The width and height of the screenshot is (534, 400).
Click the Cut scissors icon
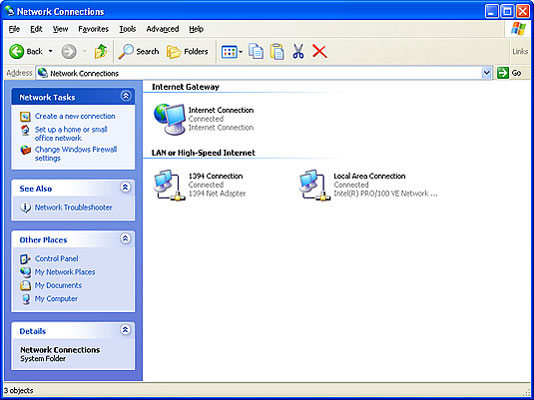[x=298, y=52]
